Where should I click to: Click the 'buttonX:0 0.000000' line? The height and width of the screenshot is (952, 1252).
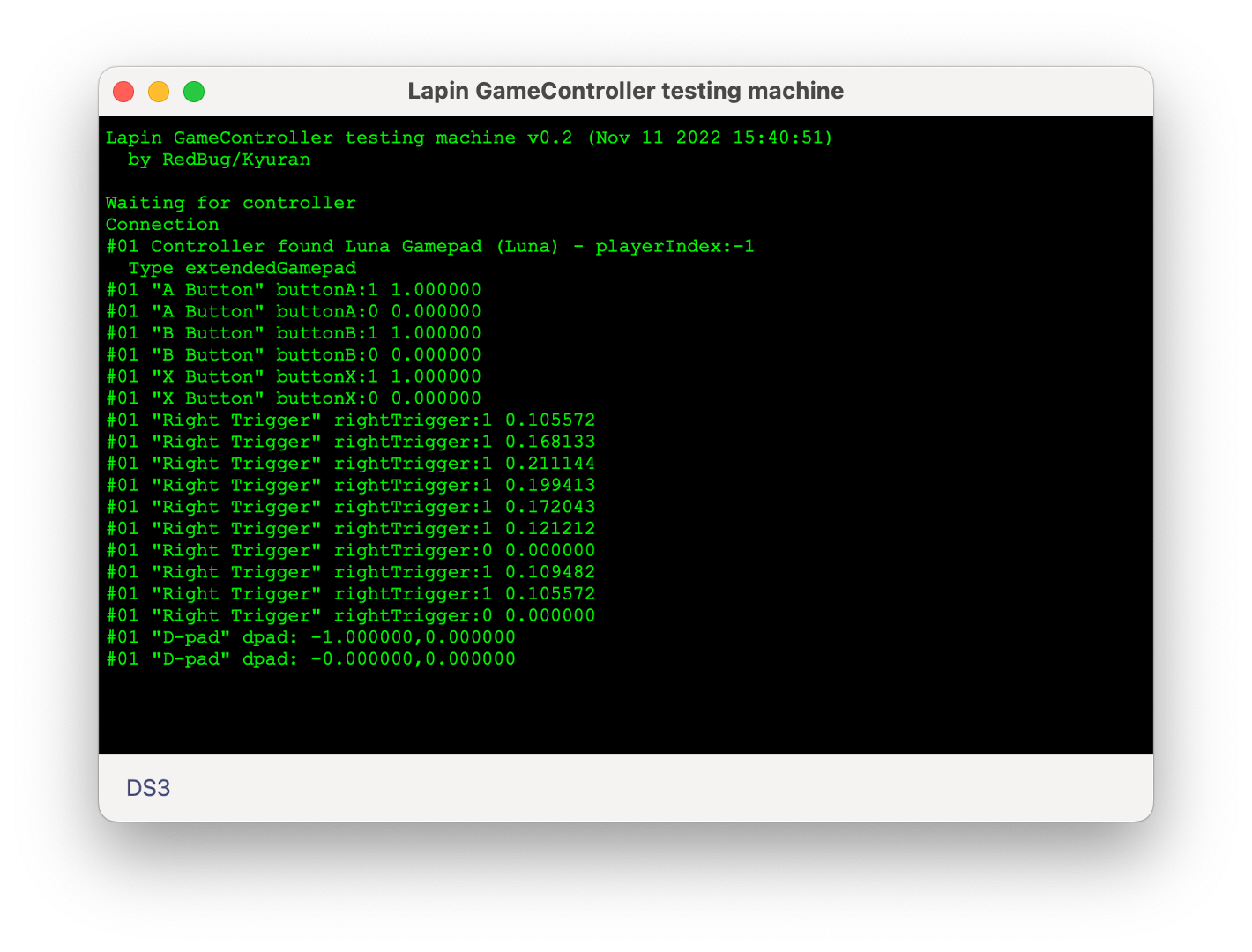coord(294,398)
